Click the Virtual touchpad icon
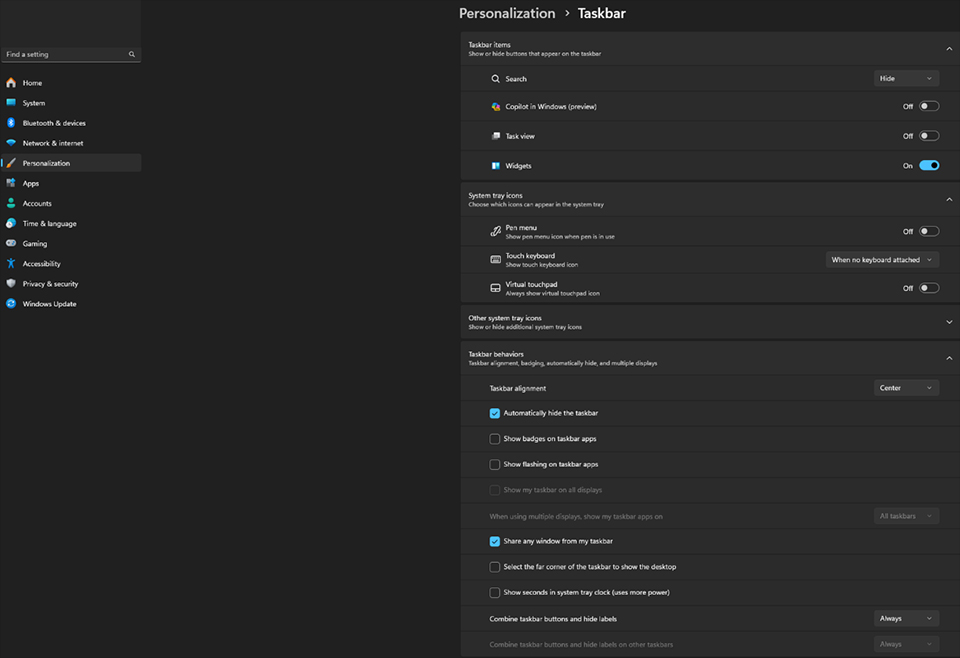960x658 pixels. click(x=496, y=287)
